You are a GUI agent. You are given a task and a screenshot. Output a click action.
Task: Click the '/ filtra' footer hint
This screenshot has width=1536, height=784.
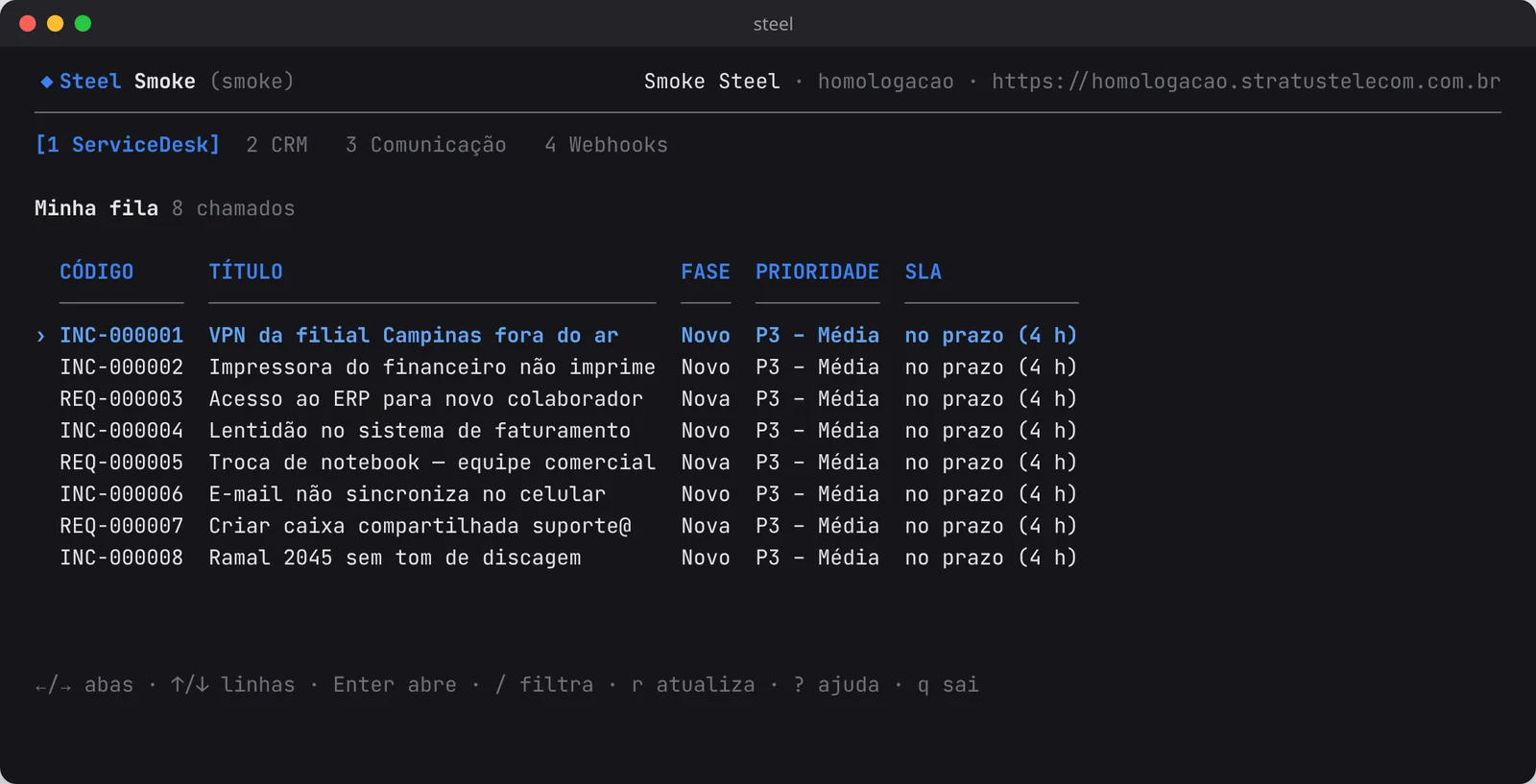click(x=544, y=684)
